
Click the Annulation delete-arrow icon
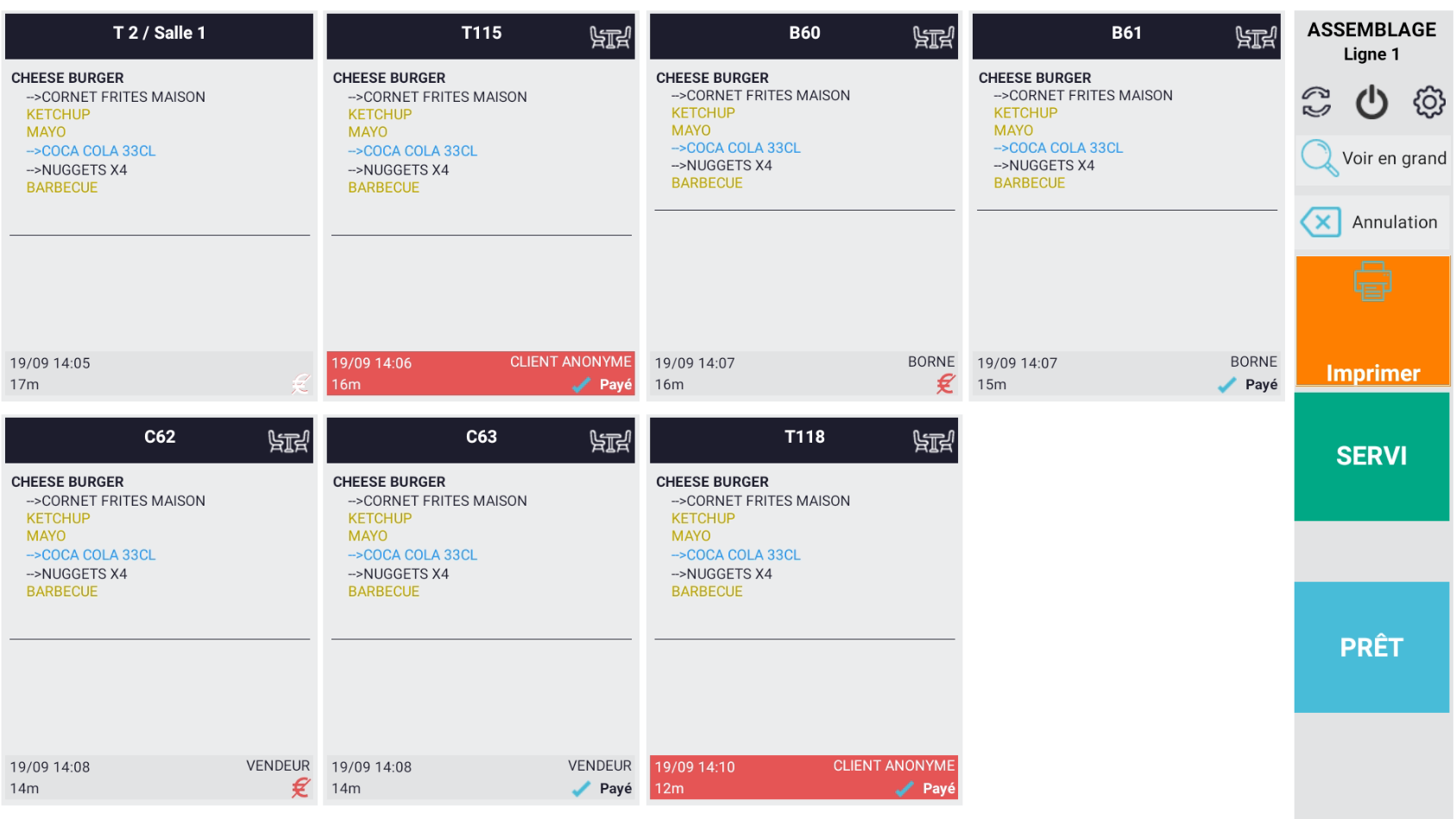point(1320,222)
